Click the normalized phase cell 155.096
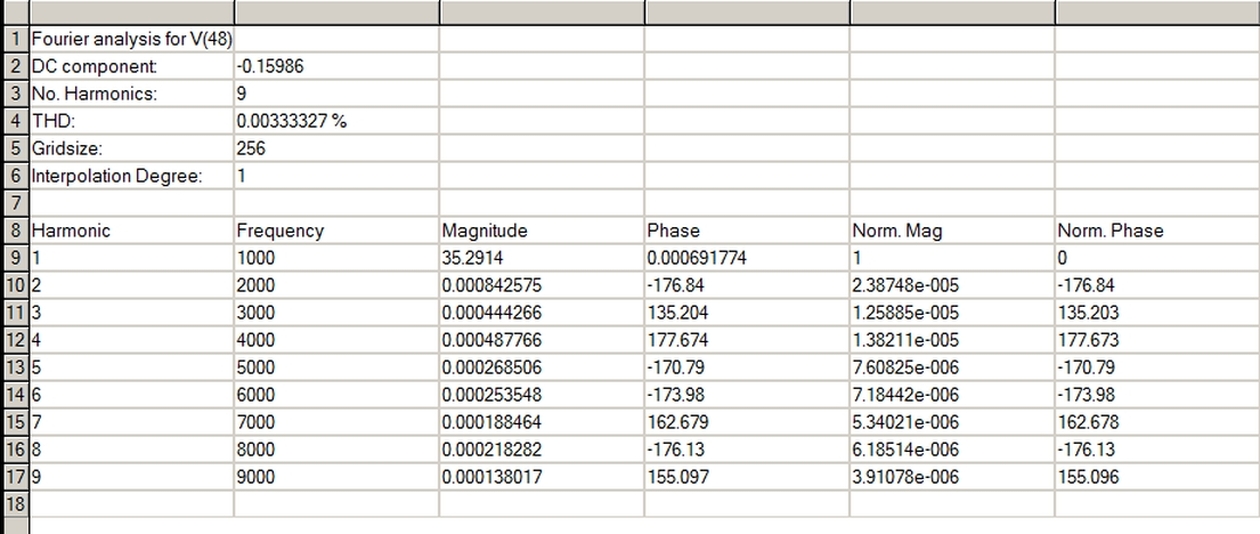 [1158, 477]
